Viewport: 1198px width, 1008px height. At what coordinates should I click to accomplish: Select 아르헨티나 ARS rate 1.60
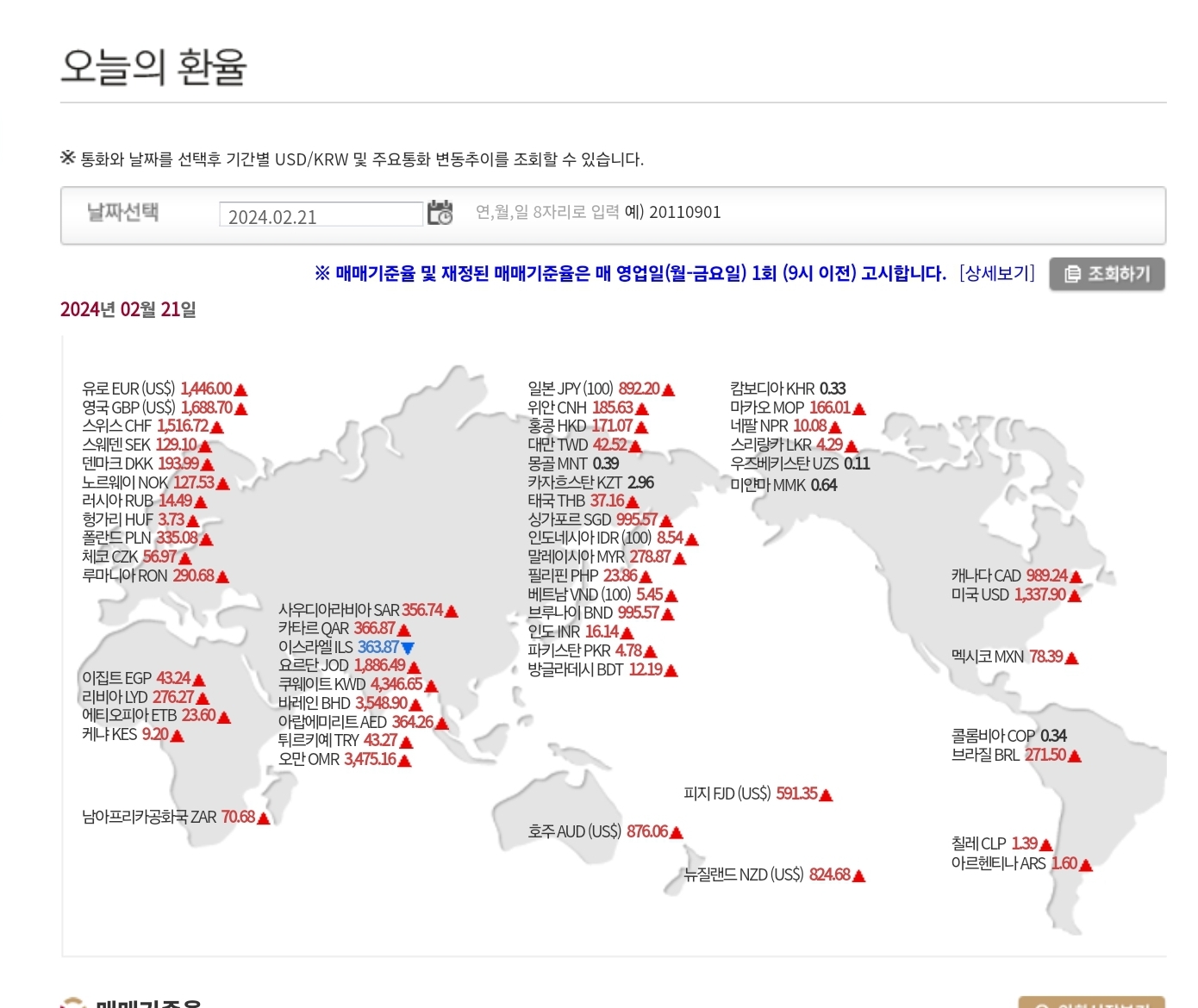click(1064, 864)
